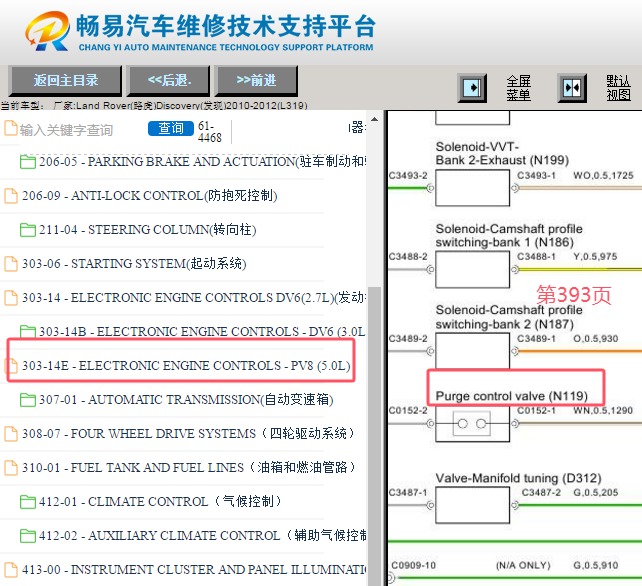The height and width of the screenshot is (586, 642).
Task: Click document icon for 303-14E PV8 5.0L
Action: pyautogui.click(x=11, y=365)
